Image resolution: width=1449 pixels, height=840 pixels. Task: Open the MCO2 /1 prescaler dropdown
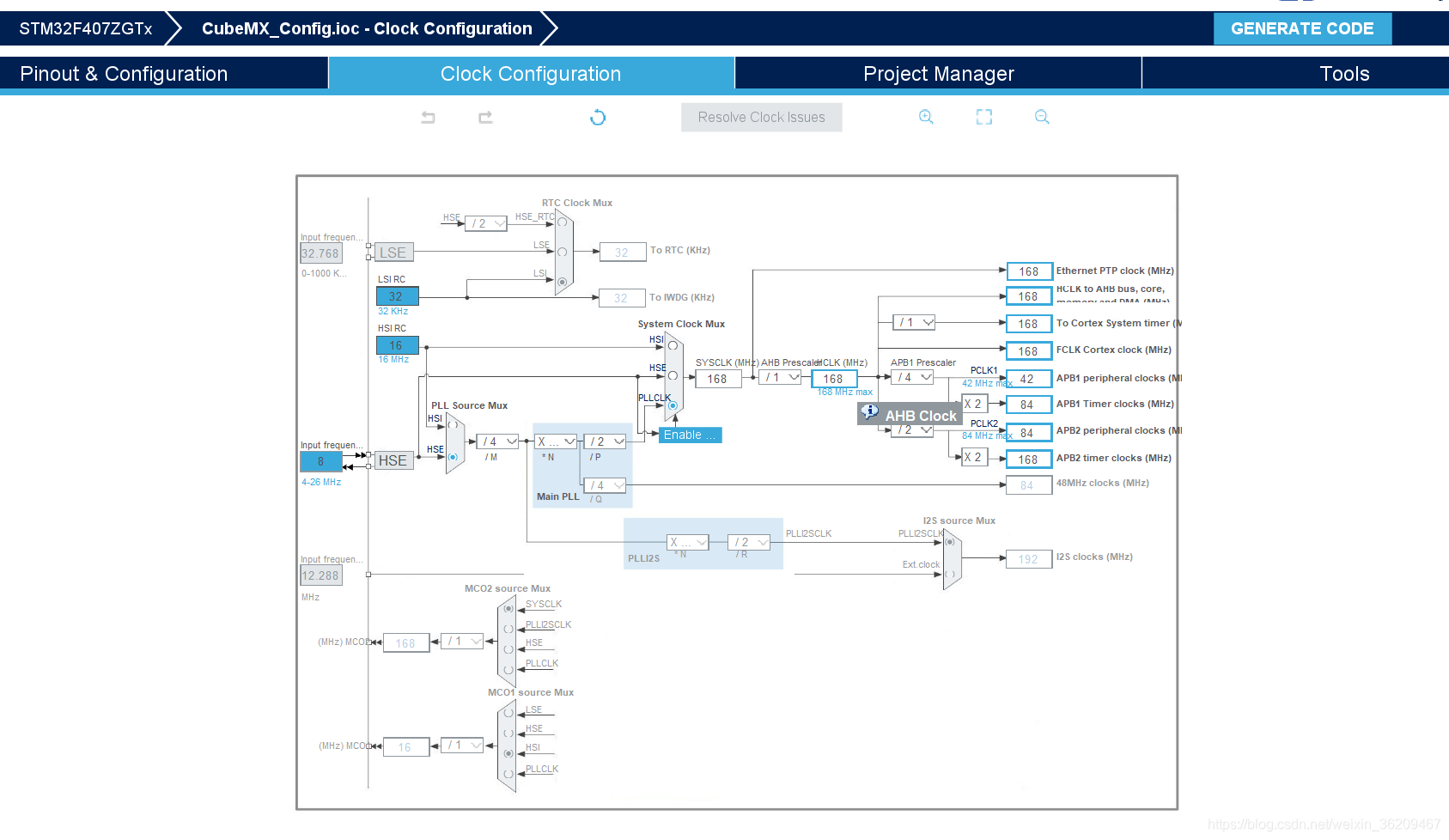point(462,641)
